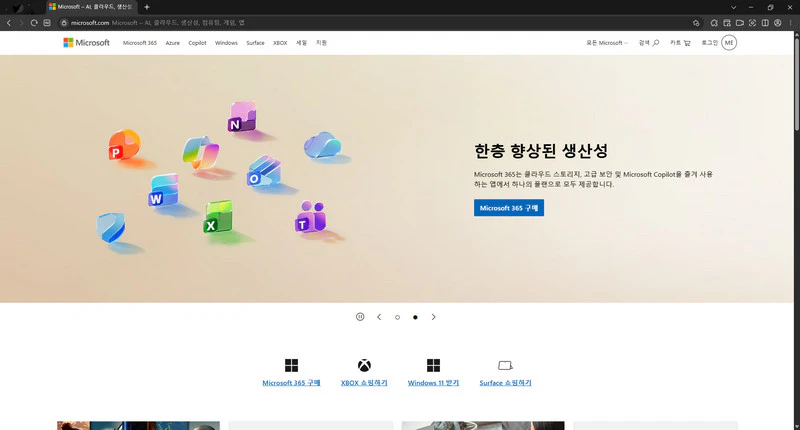This screenshot has width=800, height=430.
Task: Reload the page with the refresh icon
Action: click(x=34, y=22)
